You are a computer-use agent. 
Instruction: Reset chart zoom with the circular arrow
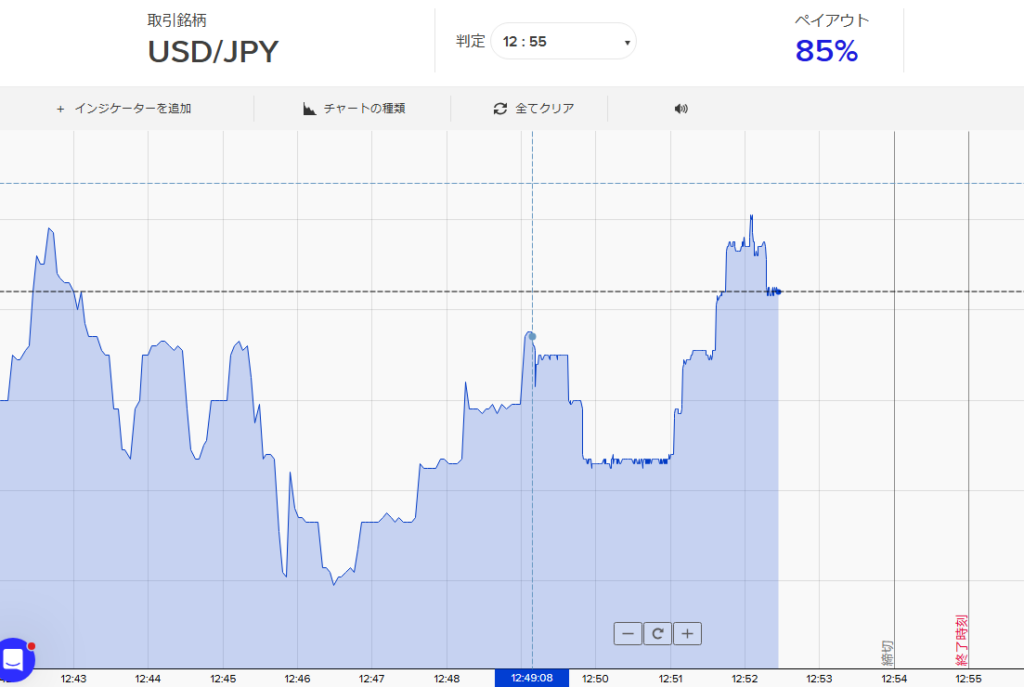pyautogui.click(x=657, y=633)
